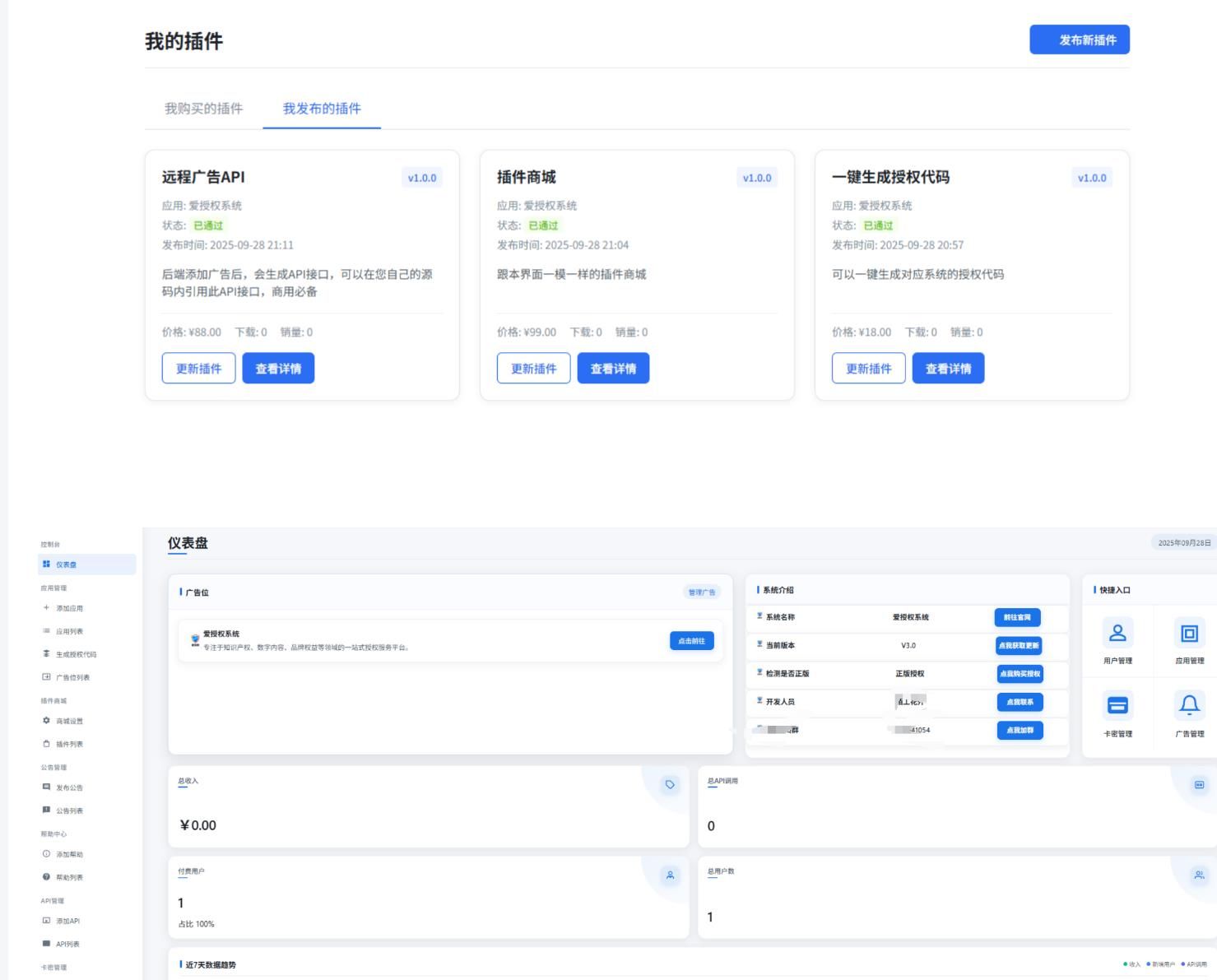This screenshot has width=1217, height=980.
Task: Switch to 我发布的插件 tab
Action: pos(322,108)
